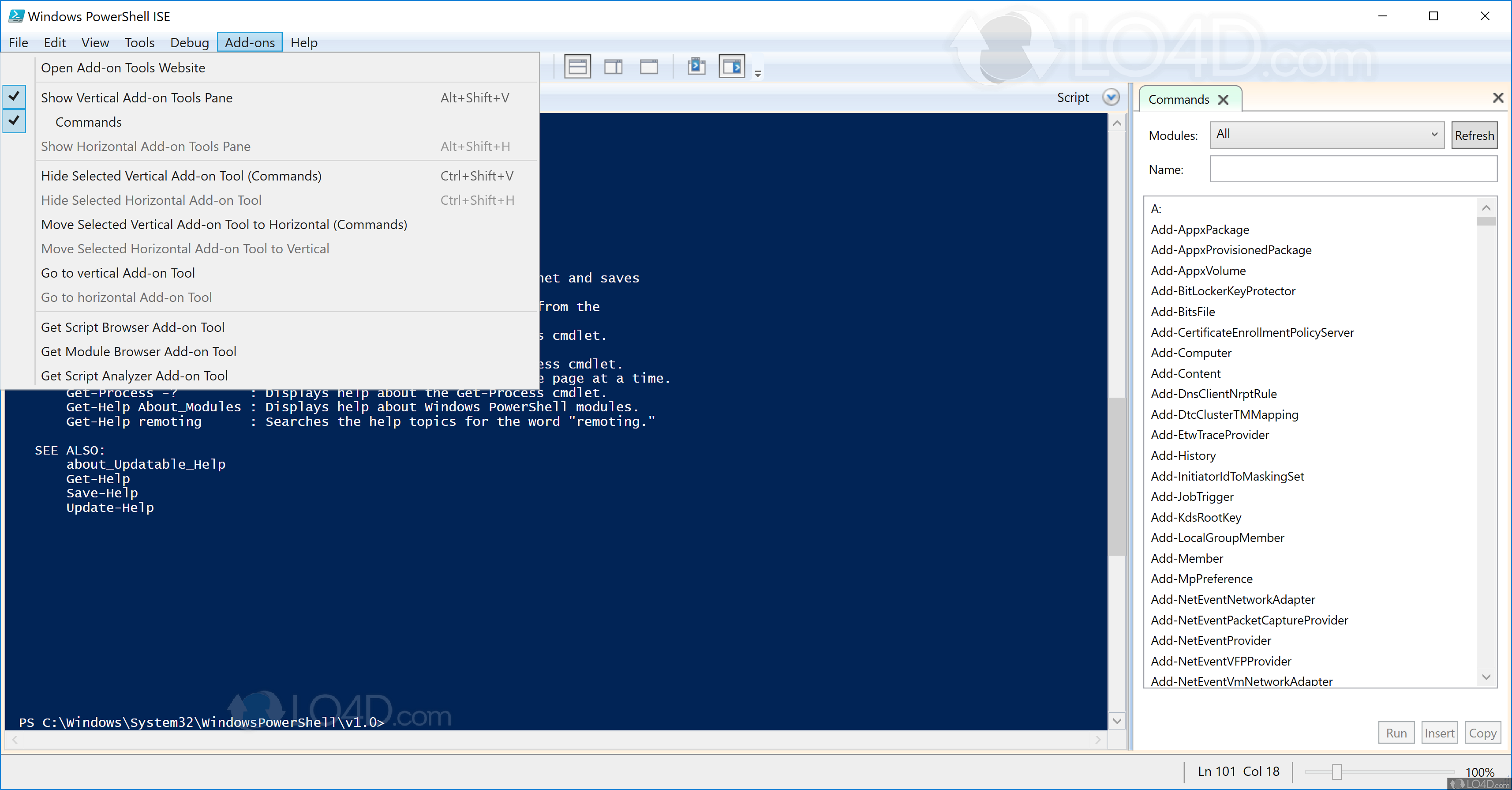Show Script Pane Top layout icon

577,66
